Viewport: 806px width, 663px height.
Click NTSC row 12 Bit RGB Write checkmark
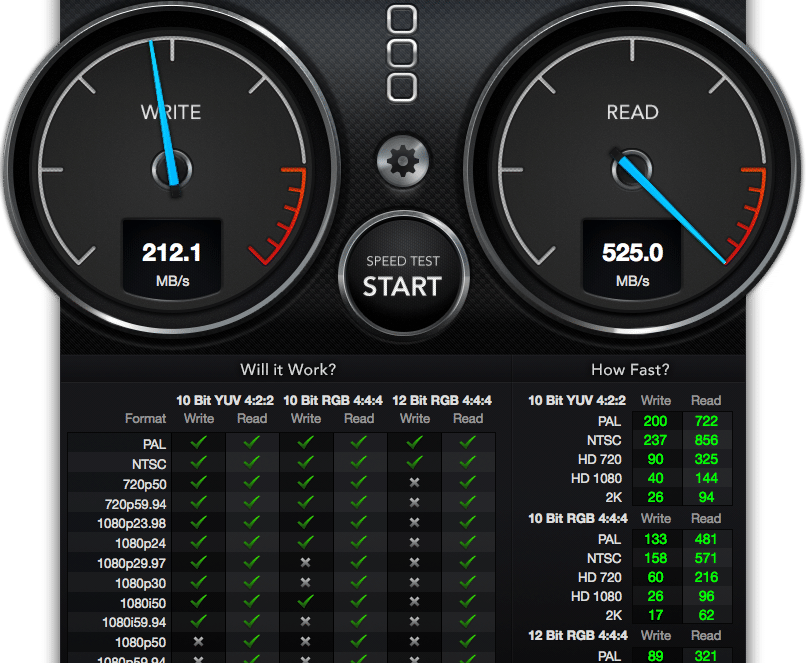[x=414, y=462]
